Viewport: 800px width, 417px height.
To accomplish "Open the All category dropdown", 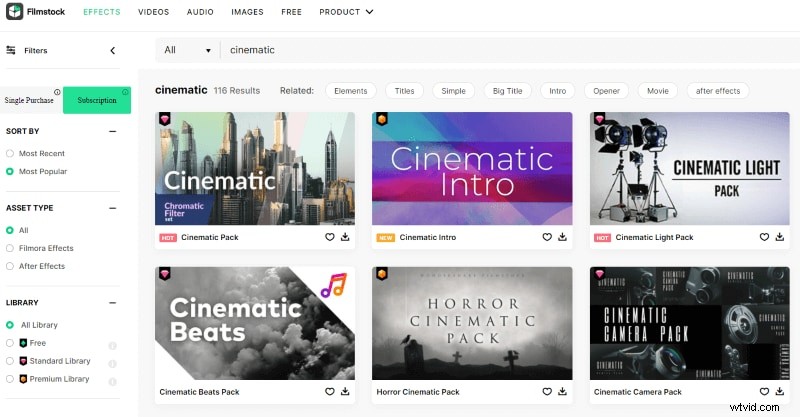I will point(188,50).
